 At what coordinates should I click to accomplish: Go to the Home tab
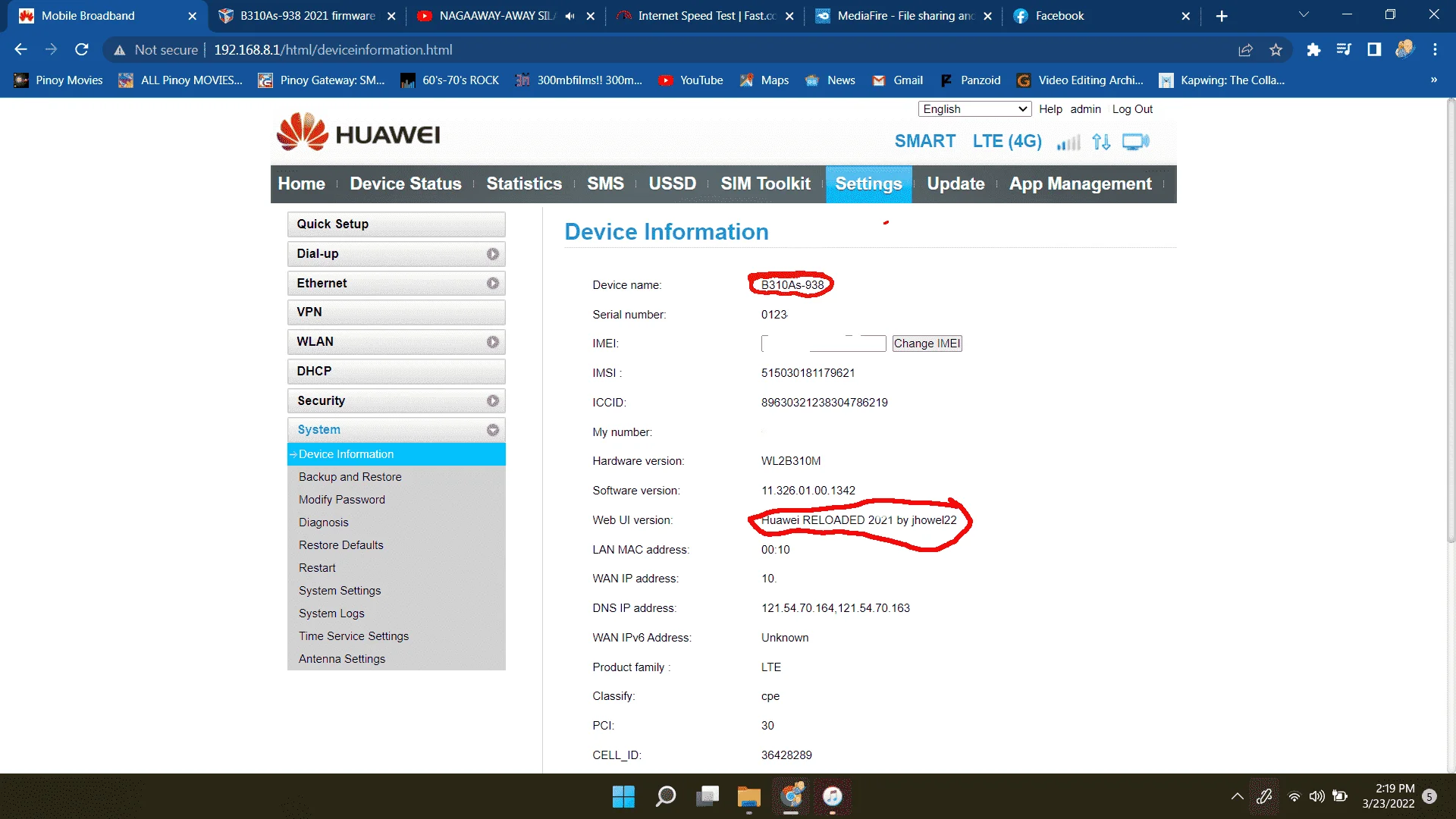click(x=301, y=184)
